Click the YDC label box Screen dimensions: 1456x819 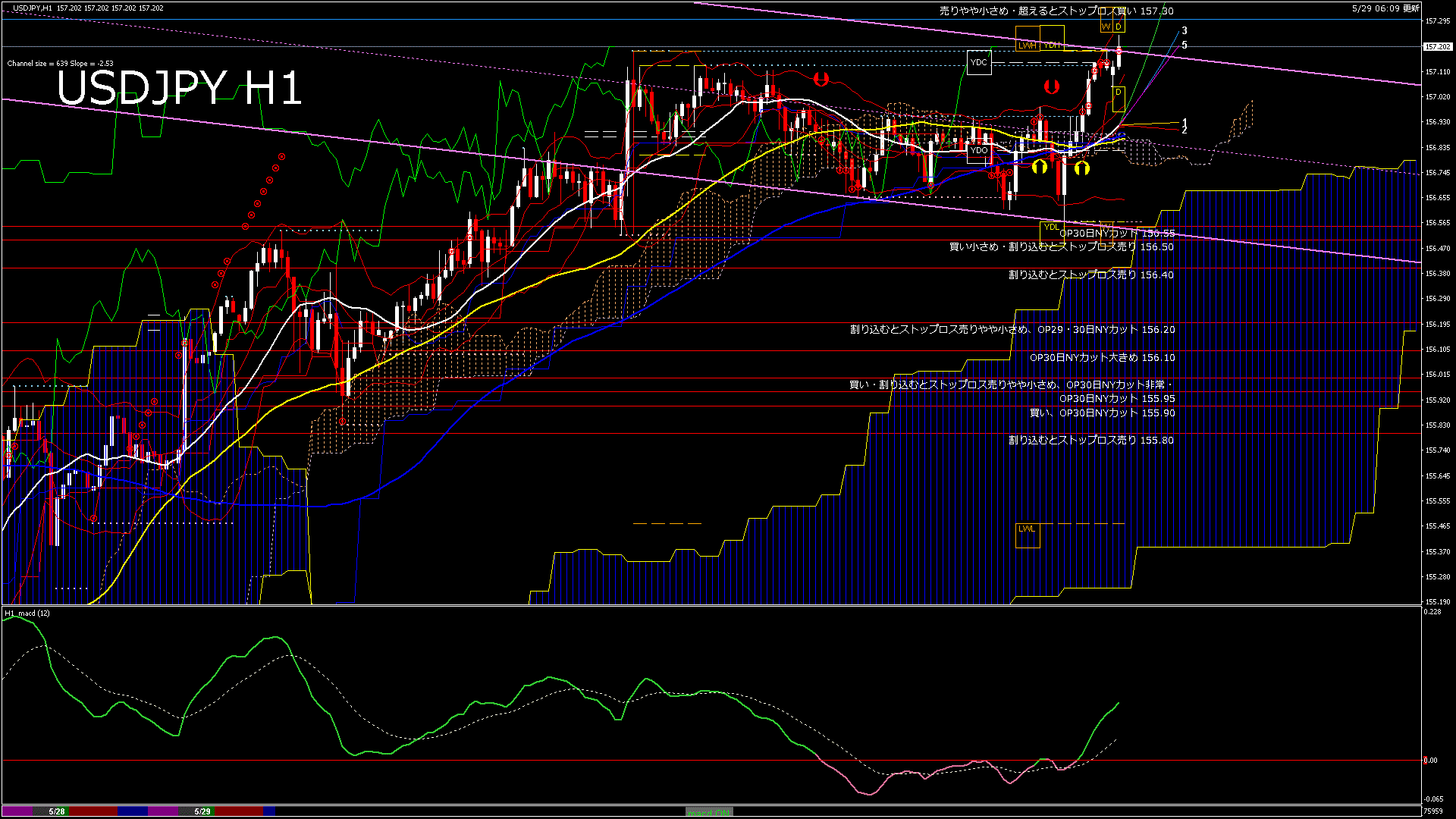[979, 62]
